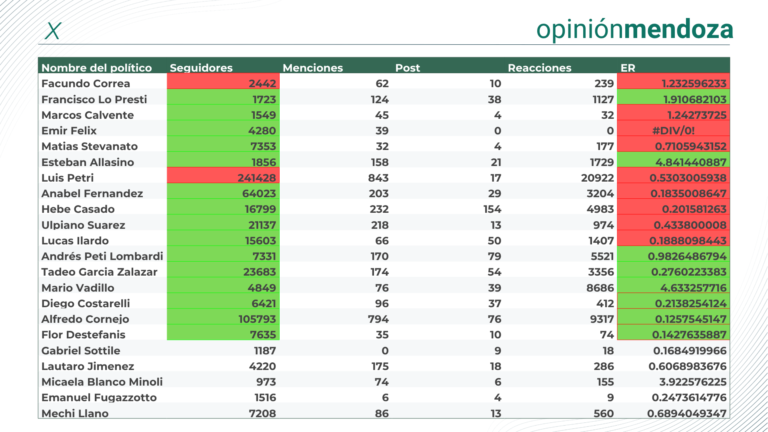Select the Mechi Llano row name
This screenshot has width=768, height=432.
(x=74, y=413)
